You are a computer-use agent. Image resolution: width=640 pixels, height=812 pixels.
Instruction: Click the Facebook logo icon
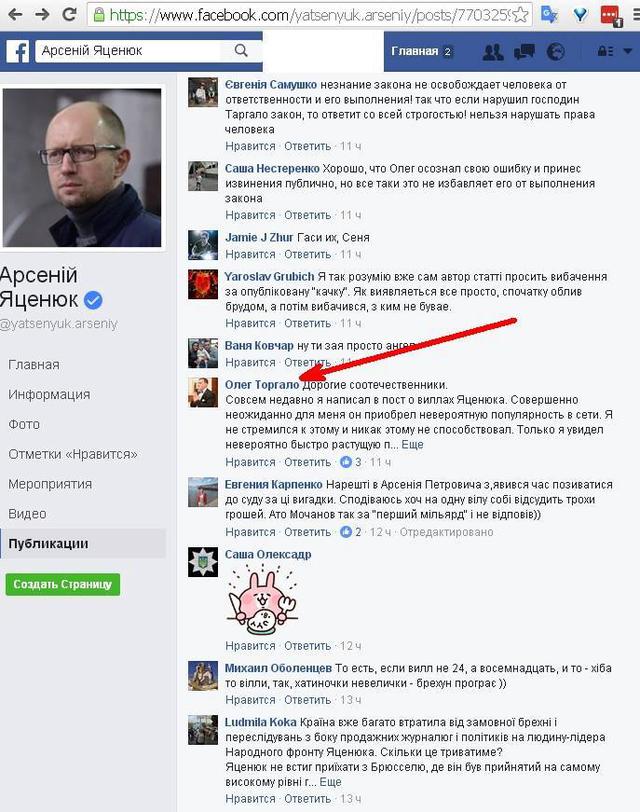pyautogui.click(x=18, y=51)
